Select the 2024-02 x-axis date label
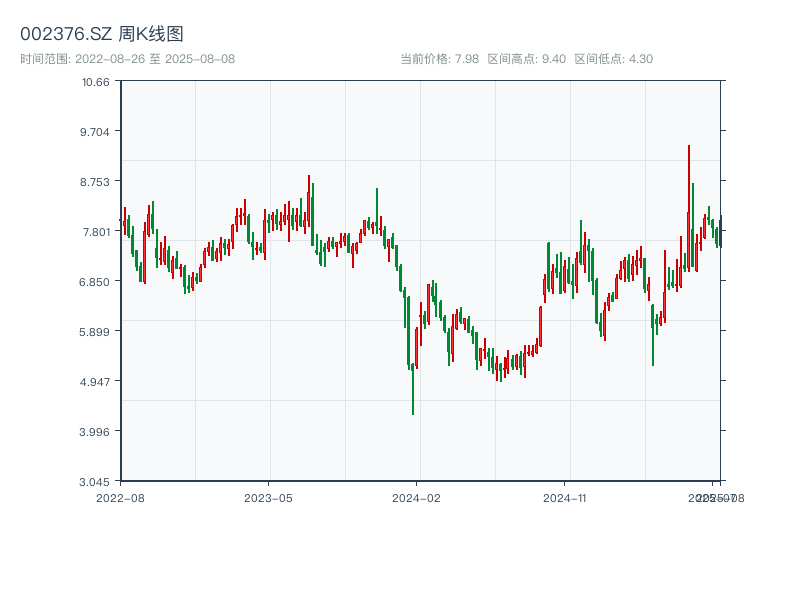Screen dimensions: 800x600 coord(417,497)
